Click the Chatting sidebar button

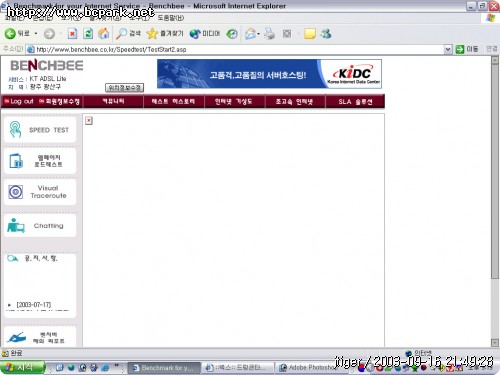40,226
